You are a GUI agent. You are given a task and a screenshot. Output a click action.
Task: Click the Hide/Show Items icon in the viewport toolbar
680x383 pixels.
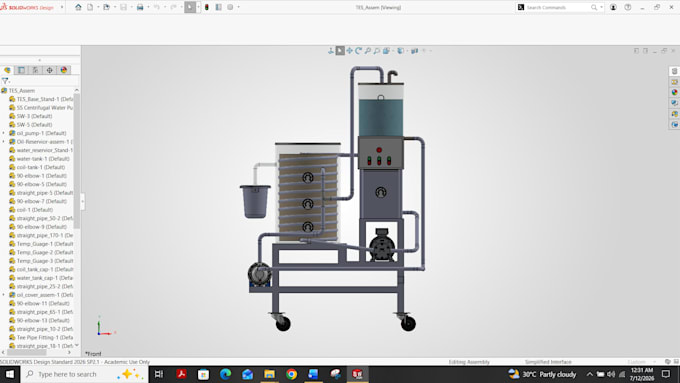pyautogui.click(x=415, y=51)
